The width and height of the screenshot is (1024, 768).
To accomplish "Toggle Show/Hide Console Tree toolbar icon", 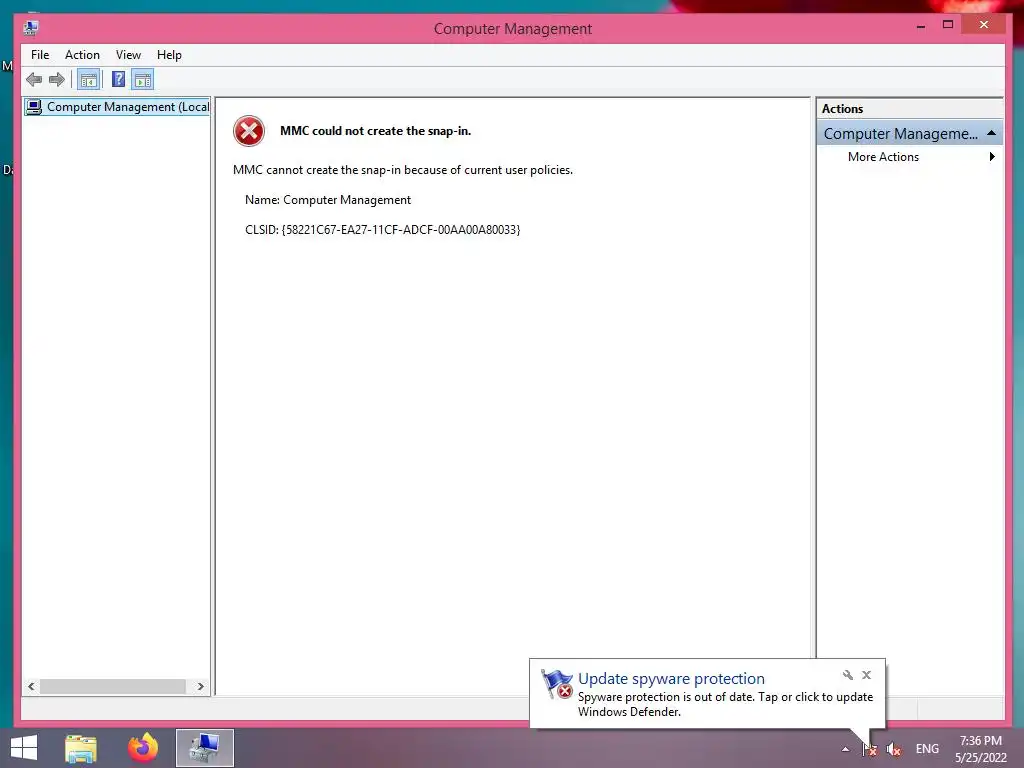I will click(x=88, y=80).
